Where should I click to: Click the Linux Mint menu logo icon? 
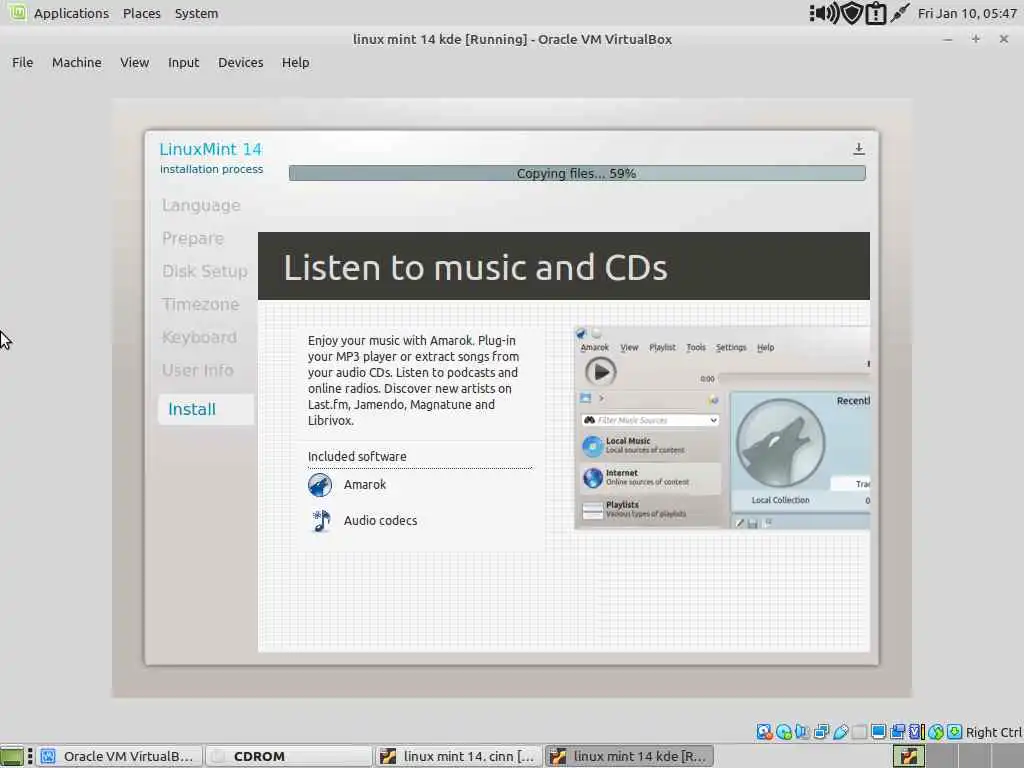click(x=18, y=12)
